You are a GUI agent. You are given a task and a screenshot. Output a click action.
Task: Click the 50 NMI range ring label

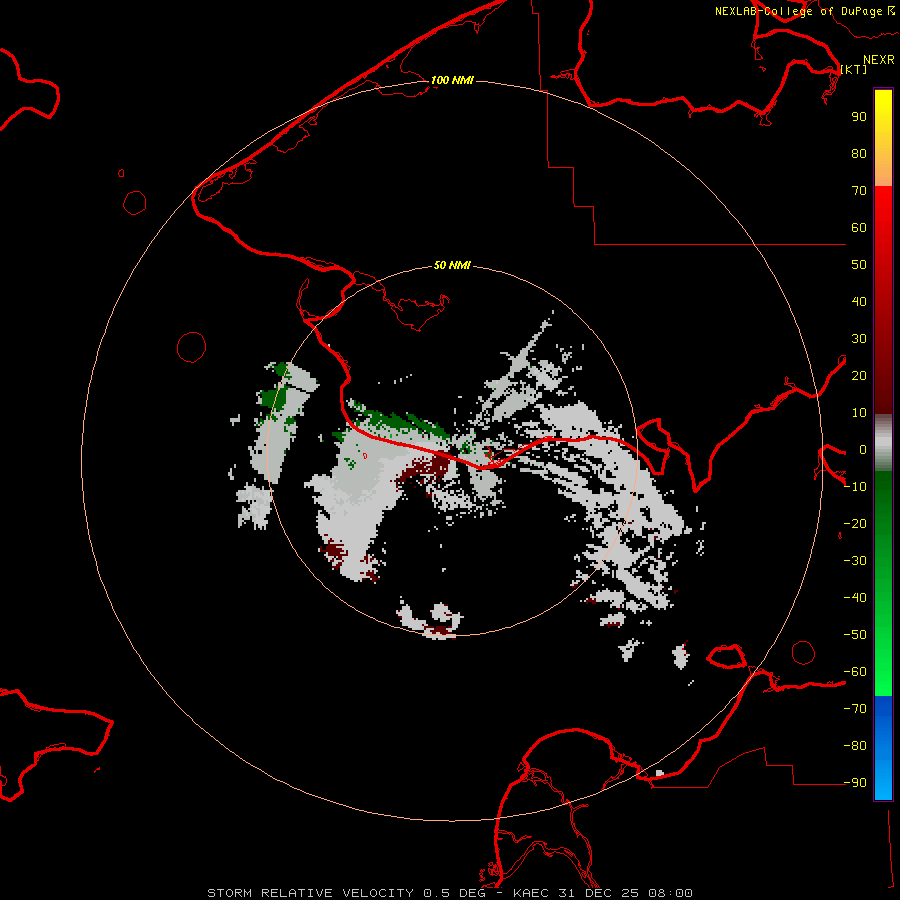point(452,265)
